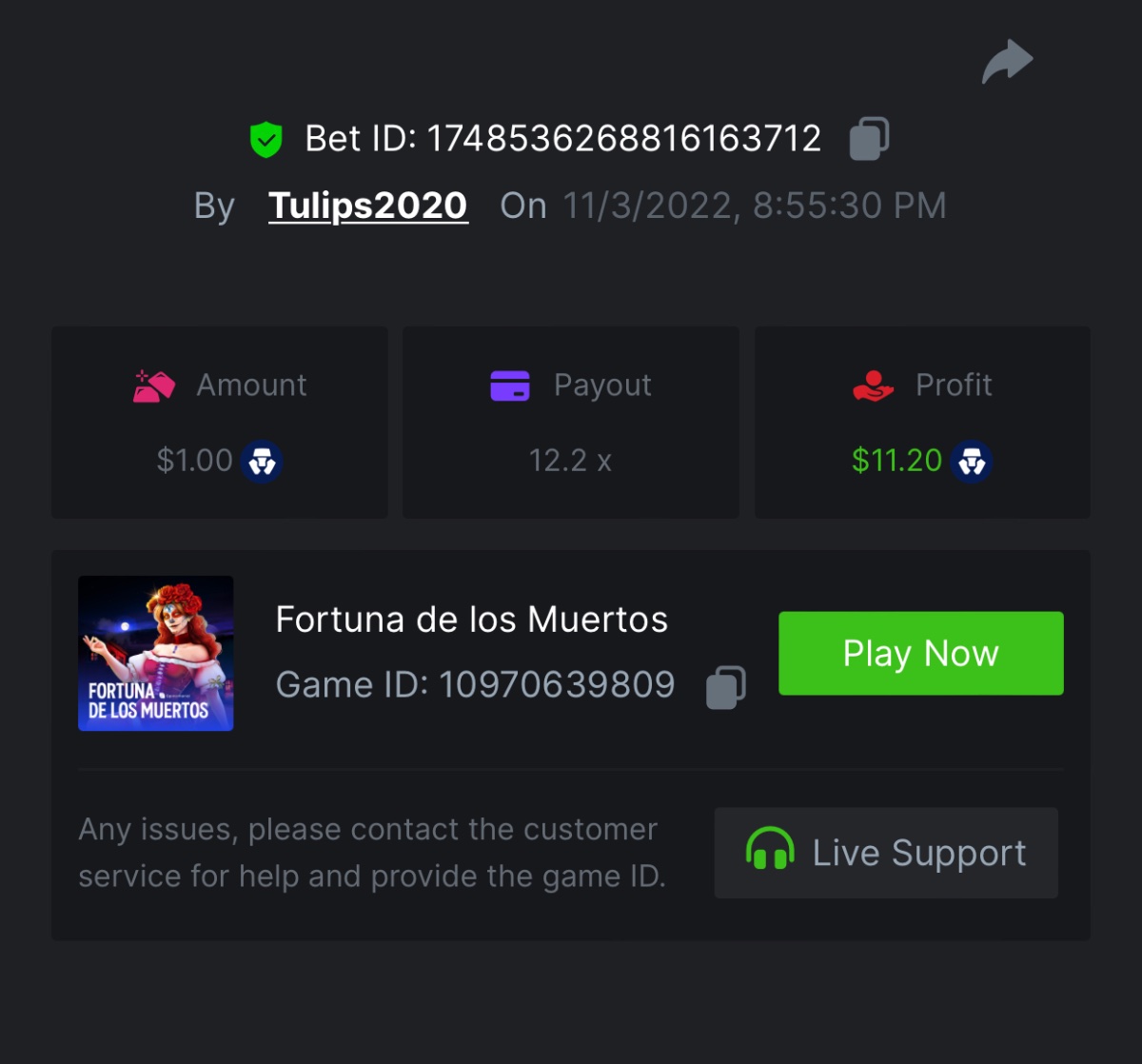The width and height of the screenshot is (1142, 1064).
Task: Click the currency coin beside $11.20
Action: 971,462
